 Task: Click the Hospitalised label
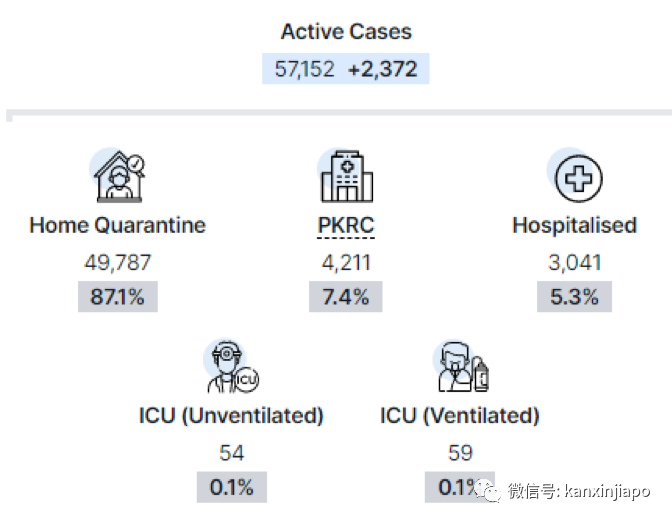[574, 225]
